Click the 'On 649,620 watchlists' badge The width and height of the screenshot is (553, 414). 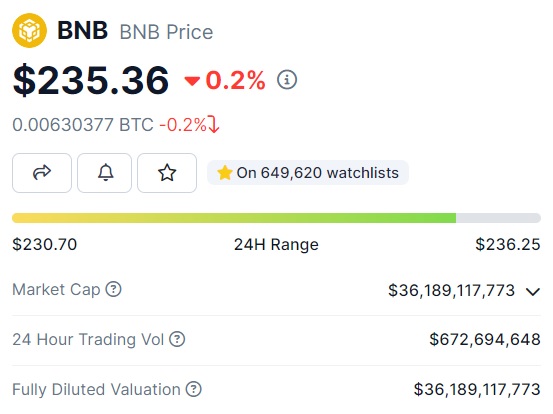308,173
